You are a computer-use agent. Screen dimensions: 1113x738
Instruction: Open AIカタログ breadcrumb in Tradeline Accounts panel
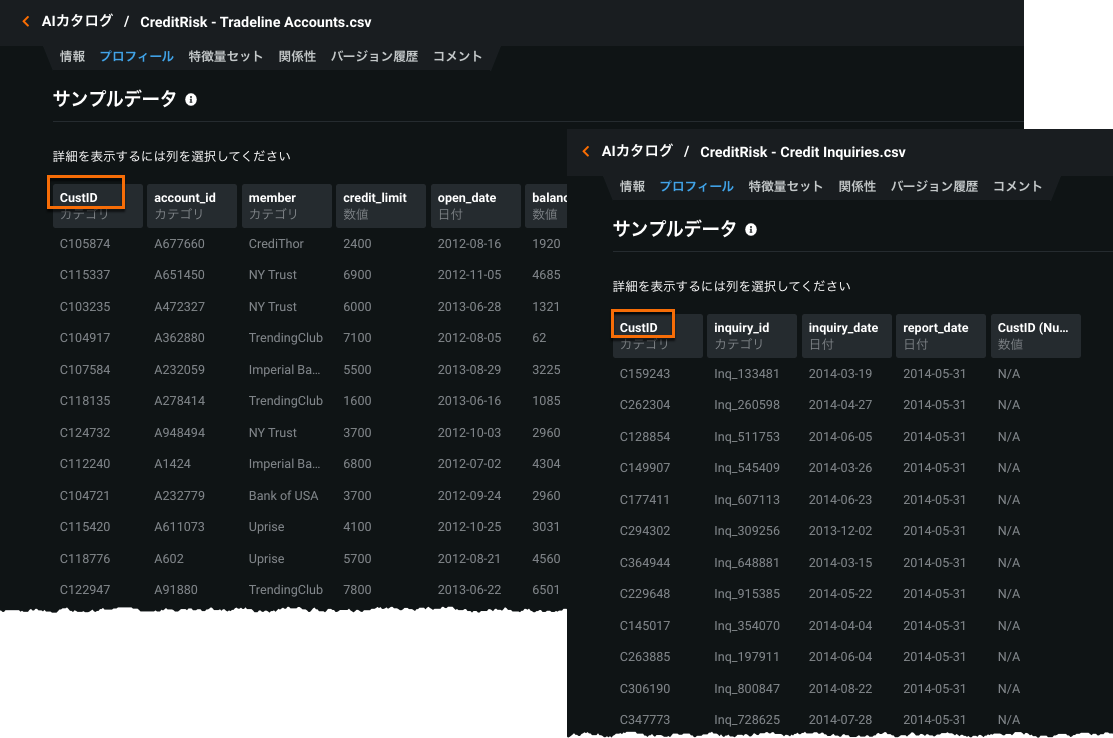click(77, 21)
